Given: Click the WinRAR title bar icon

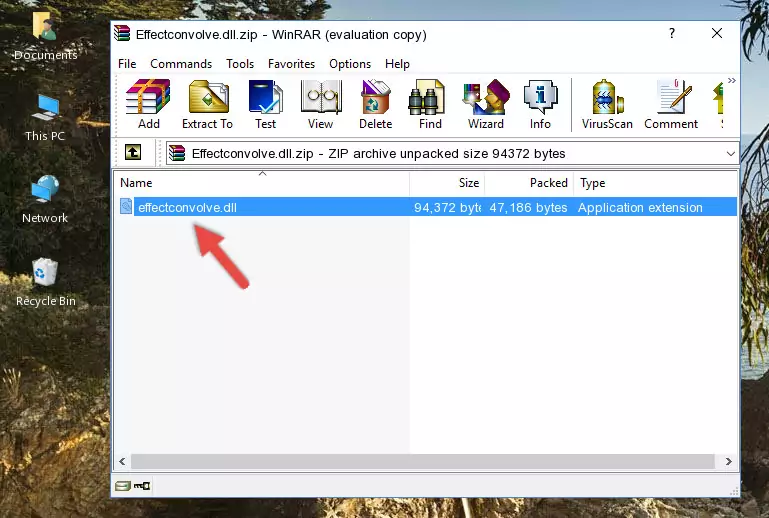Looking at the screenshot, I should [122, 34].
